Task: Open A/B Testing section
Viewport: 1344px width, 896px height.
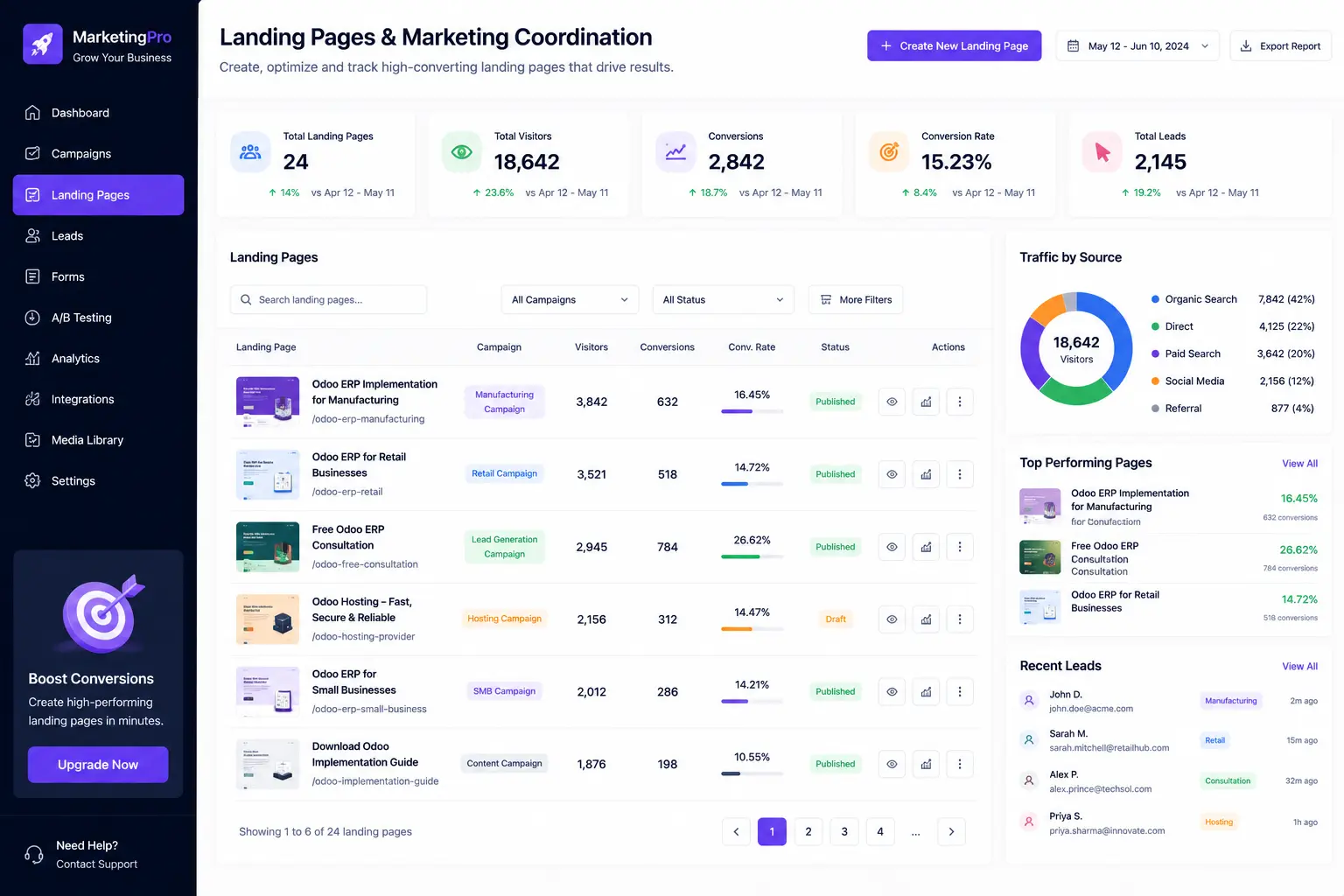Action: [98, 318]
